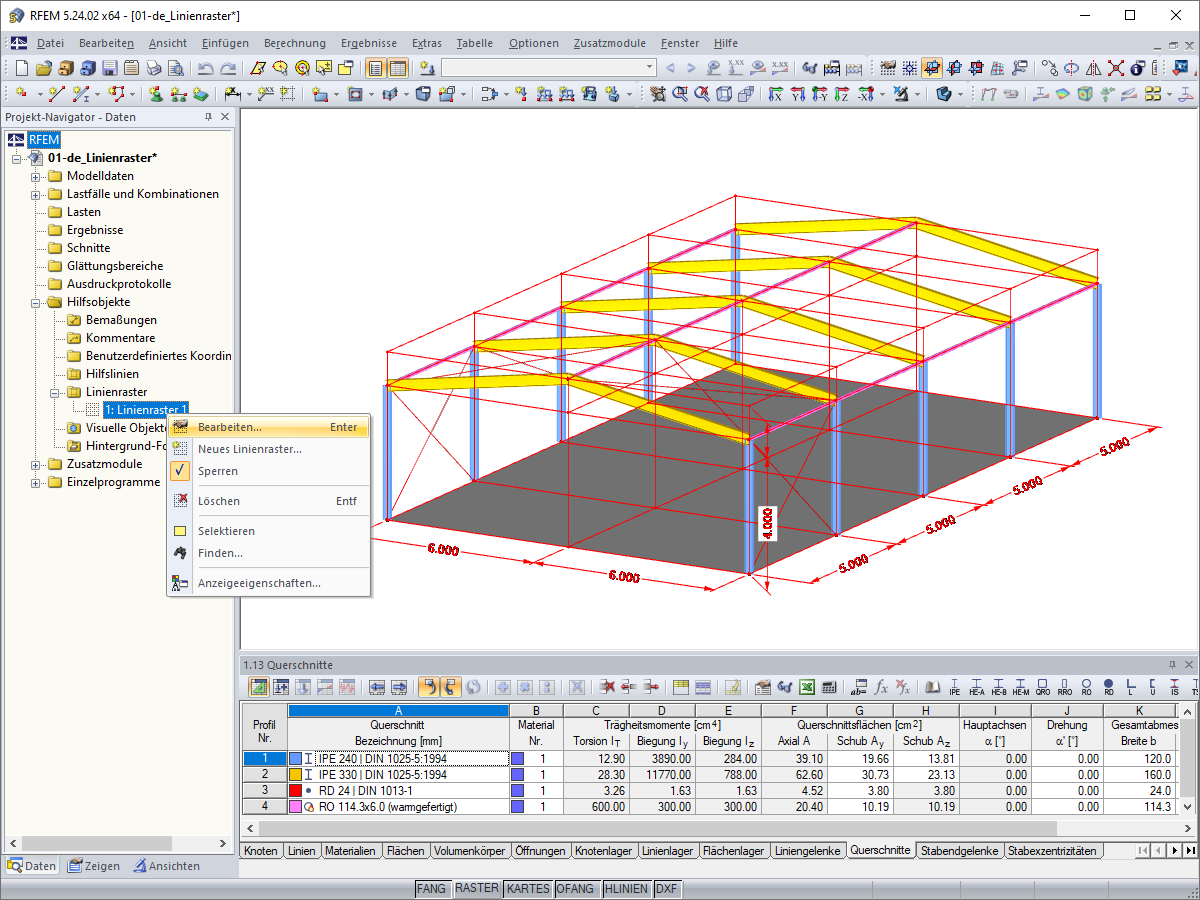Viewport: 1200px width, 900px height.
Task: Collapse the 01-de_Linienraster* root node
Action: click(17, 158)
